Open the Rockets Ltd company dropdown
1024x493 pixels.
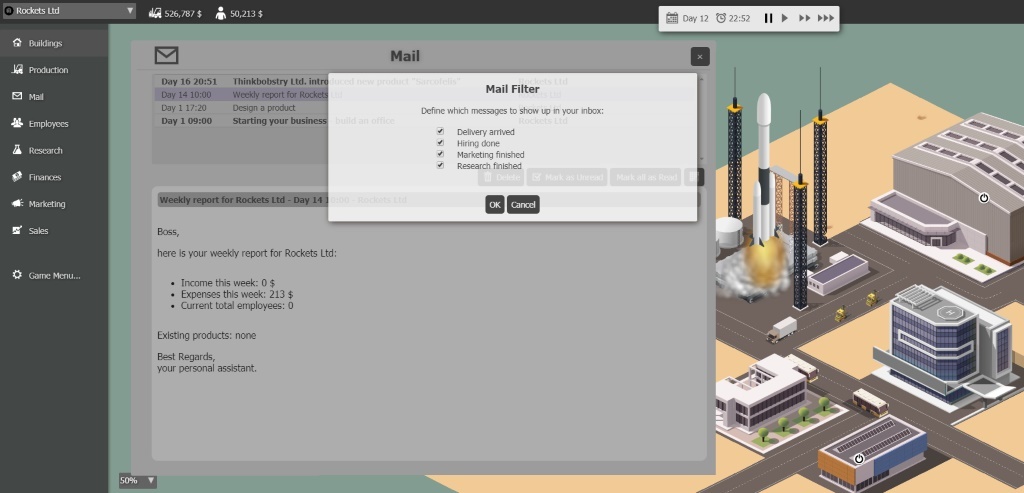point(69,10)
